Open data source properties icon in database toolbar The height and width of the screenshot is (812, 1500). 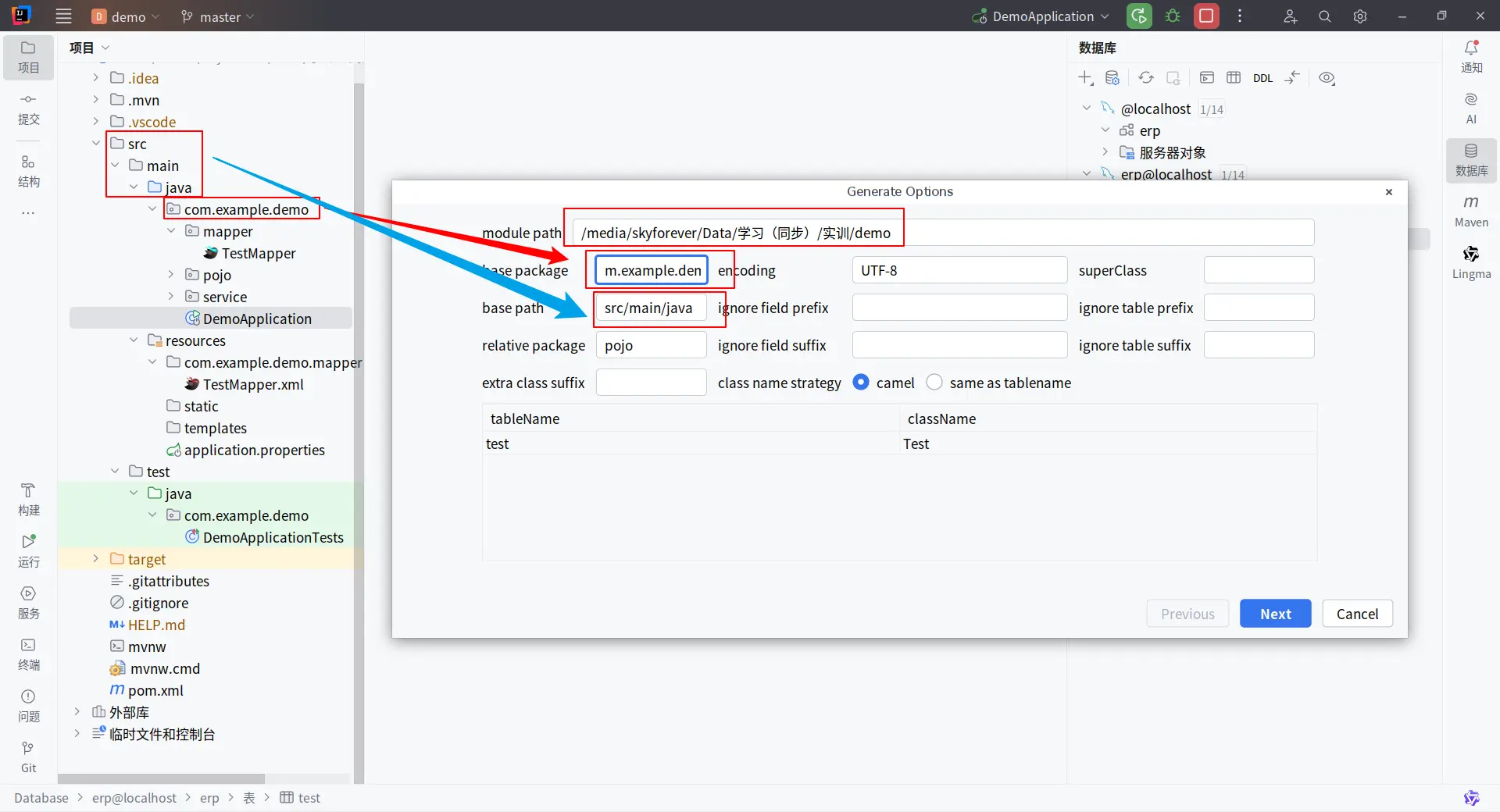pos(1112,78)
